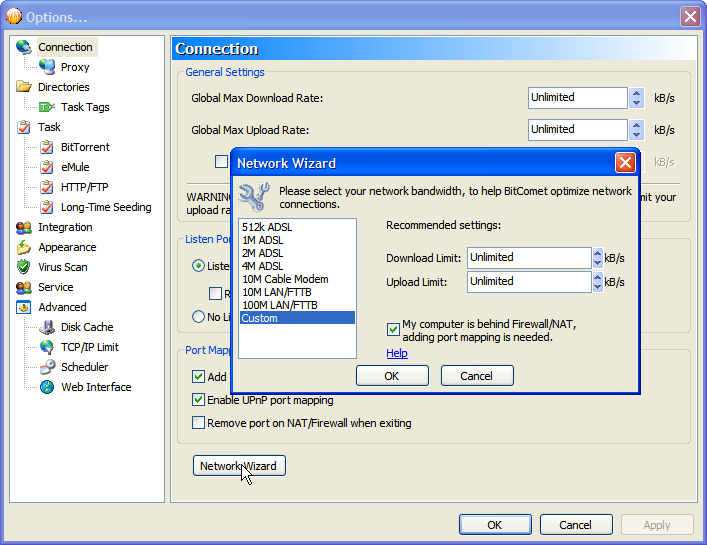The height and width of the screenshot is (545, 707).
Task: Click the Disk Cache icon
Action: [x=47, y=327]
